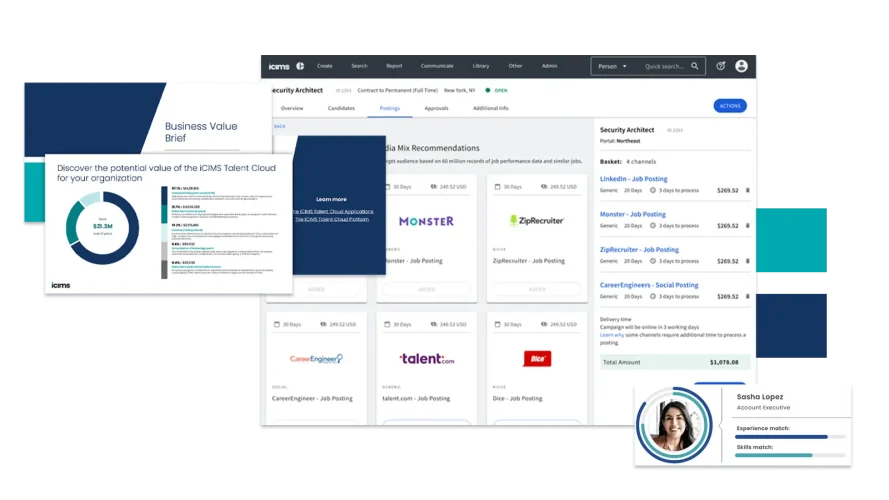
Task: Open the Report menu
Action: click(x=394, y=66)
